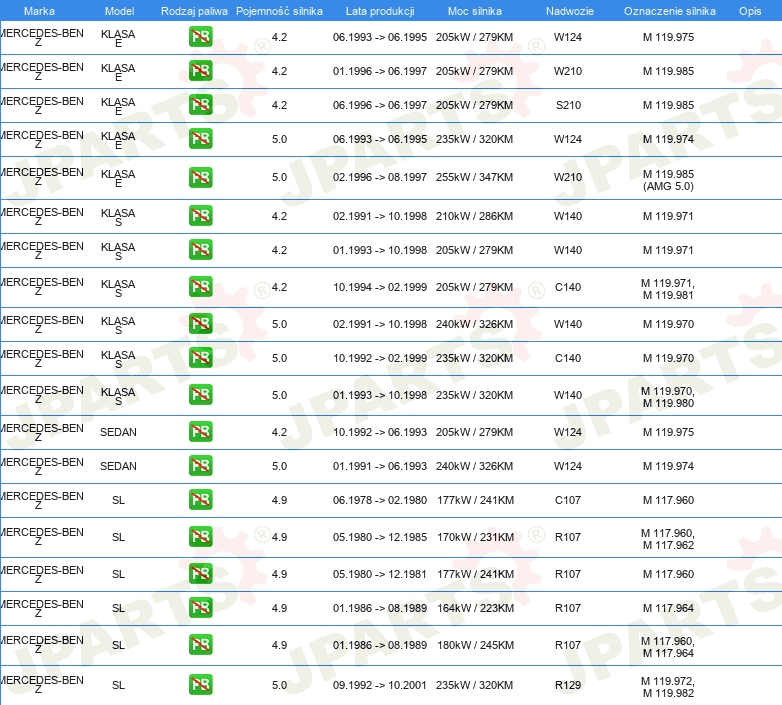This screenshot has width=782, height=705.
Task: Click the Oznaczenie silnika column header
Action: [x=668, y=11]
